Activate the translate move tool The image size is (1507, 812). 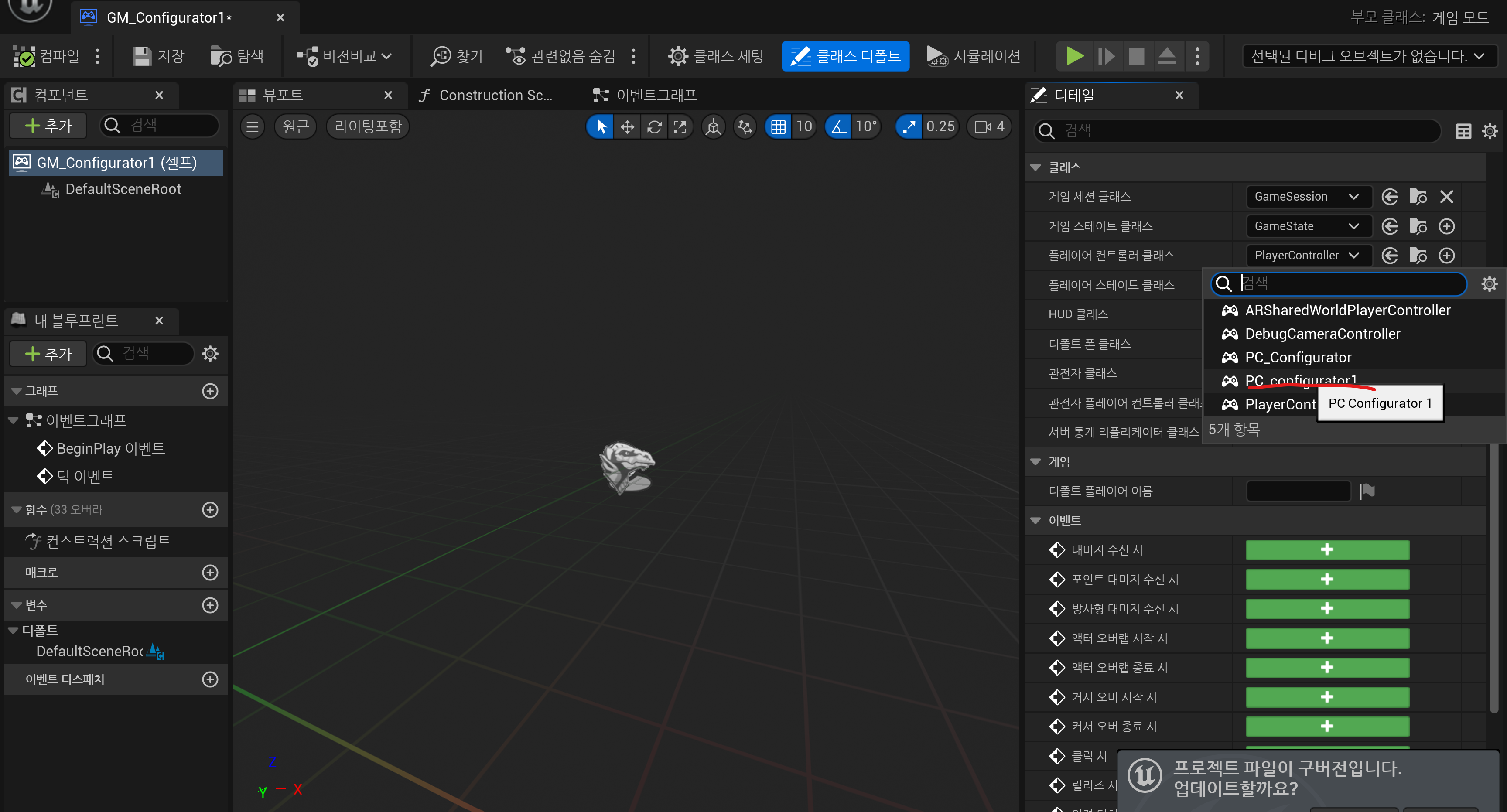(x=627, y=126)
